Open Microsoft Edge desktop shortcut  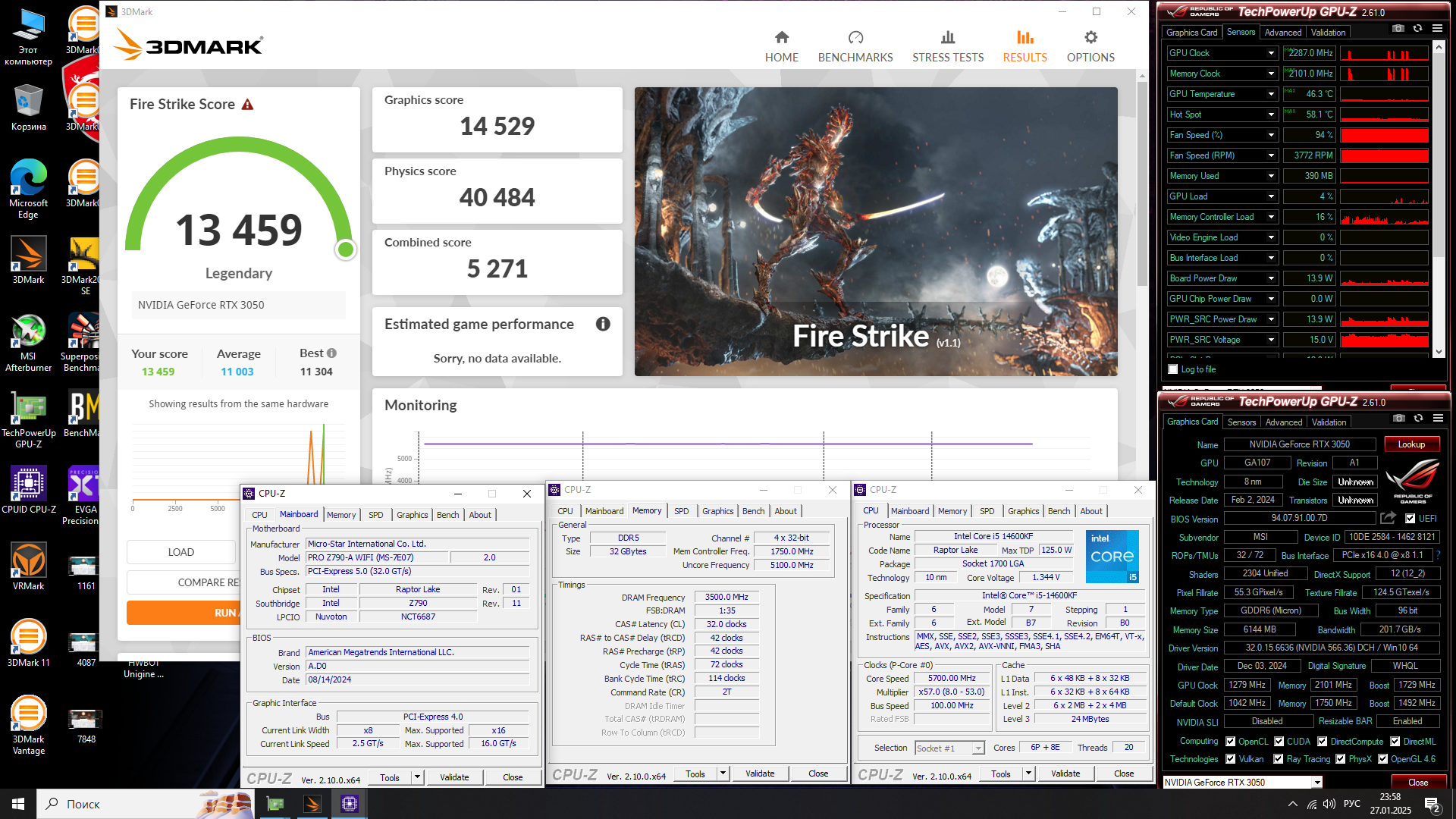[x=28, y=190]
